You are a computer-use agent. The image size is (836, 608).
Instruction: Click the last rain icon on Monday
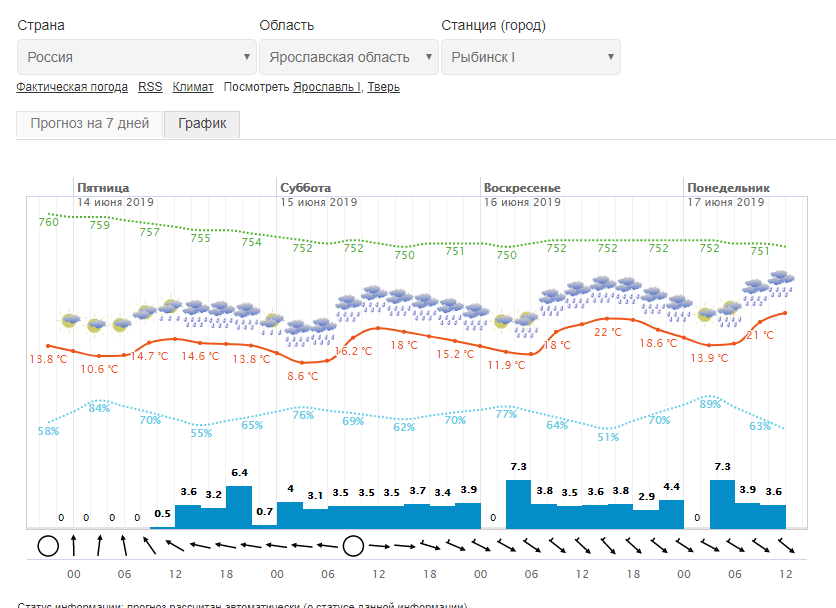coord(781,280)
